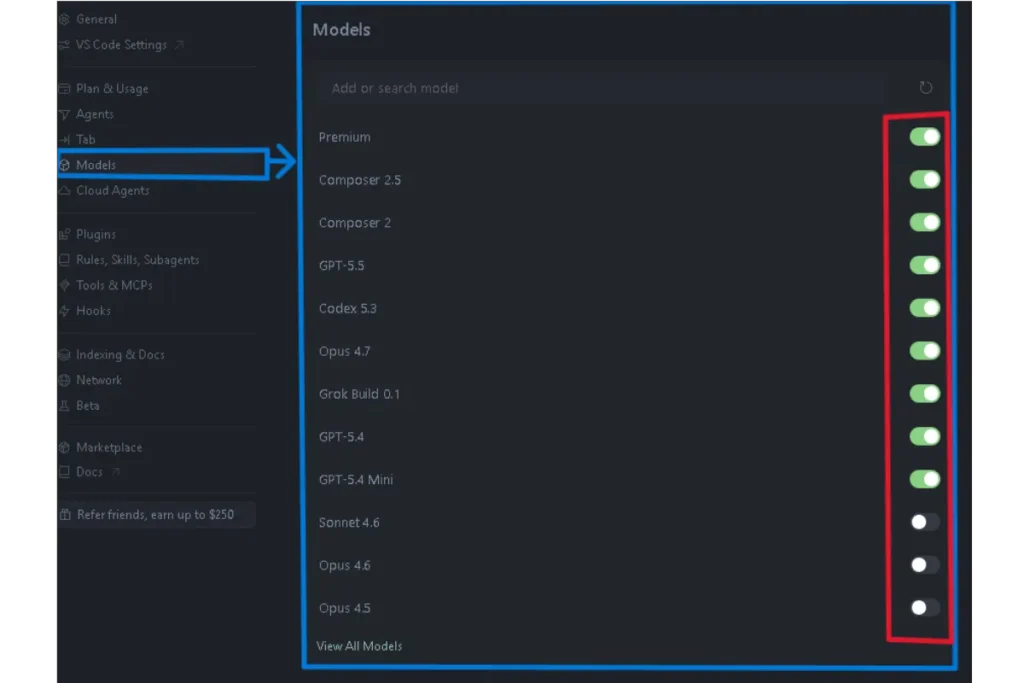Open Tools & MCPs settings

pyautogui.click(x=114, y=285)
